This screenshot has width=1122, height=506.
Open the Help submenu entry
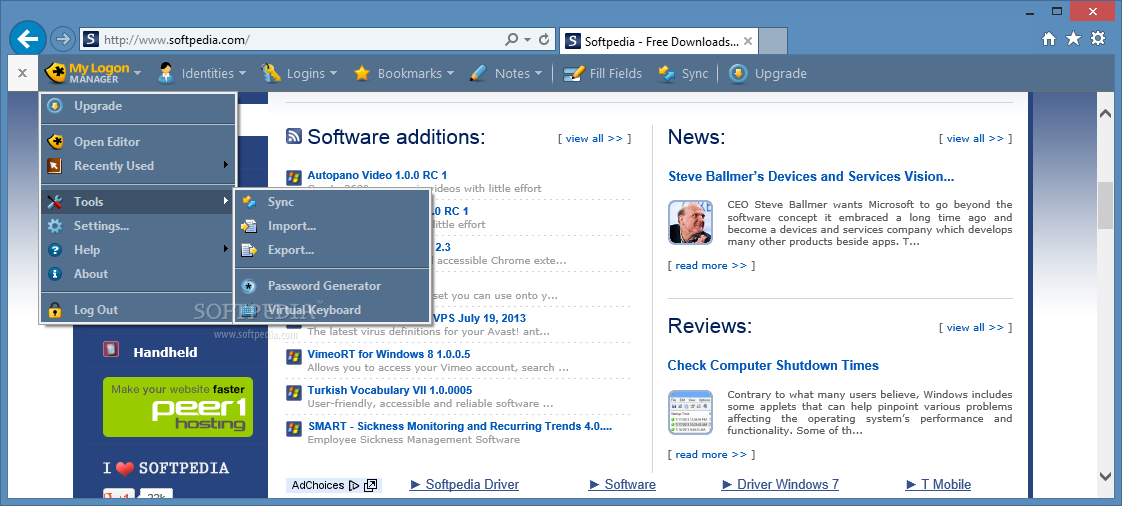pos(138,250)
